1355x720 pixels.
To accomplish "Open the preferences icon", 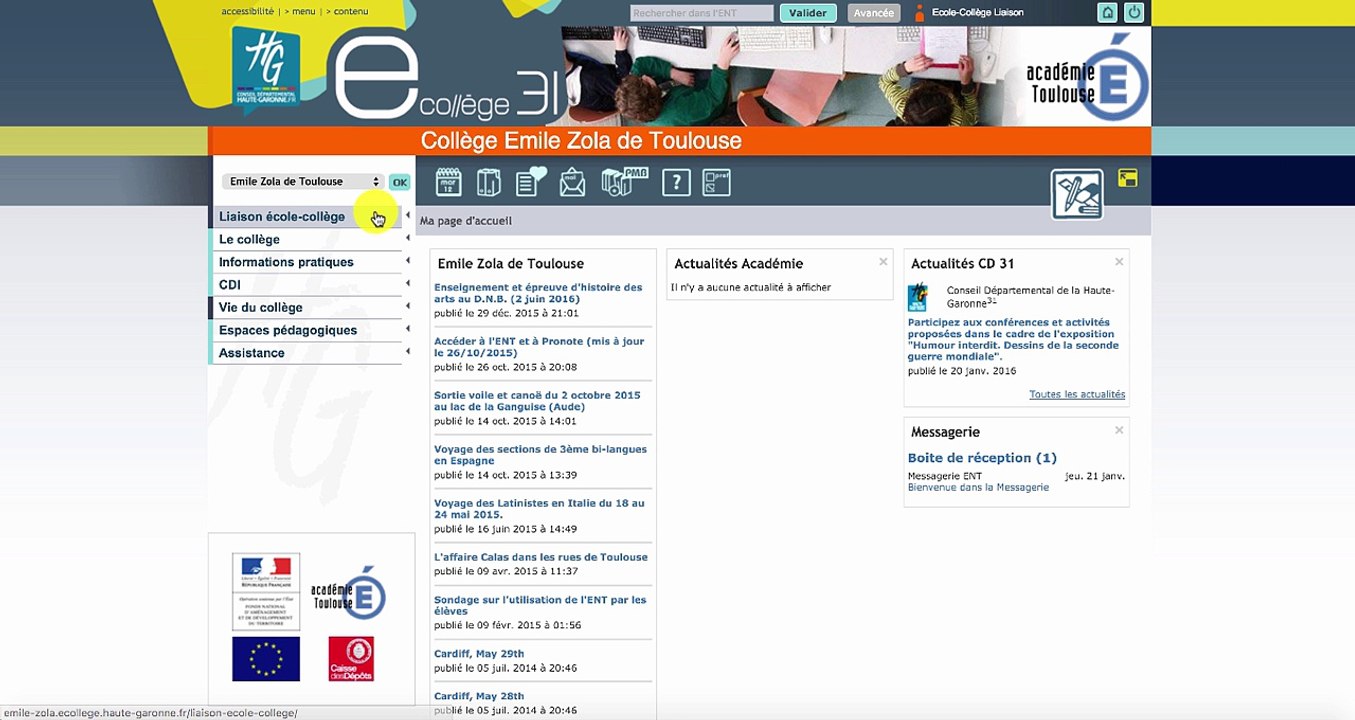I will click(x=716, y=182).
